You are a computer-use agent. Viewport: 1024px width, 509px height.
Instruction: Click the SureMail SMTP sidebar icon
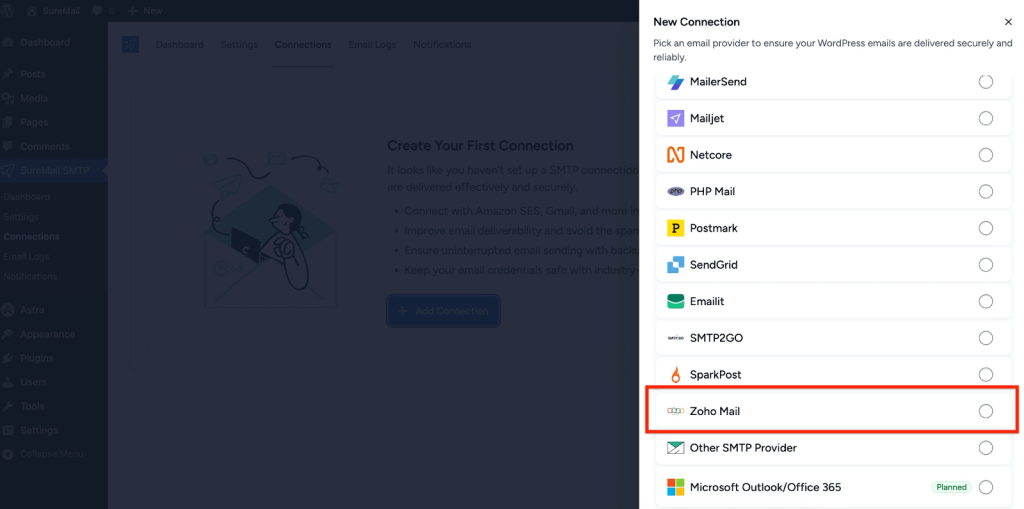(x=8, y=171)
